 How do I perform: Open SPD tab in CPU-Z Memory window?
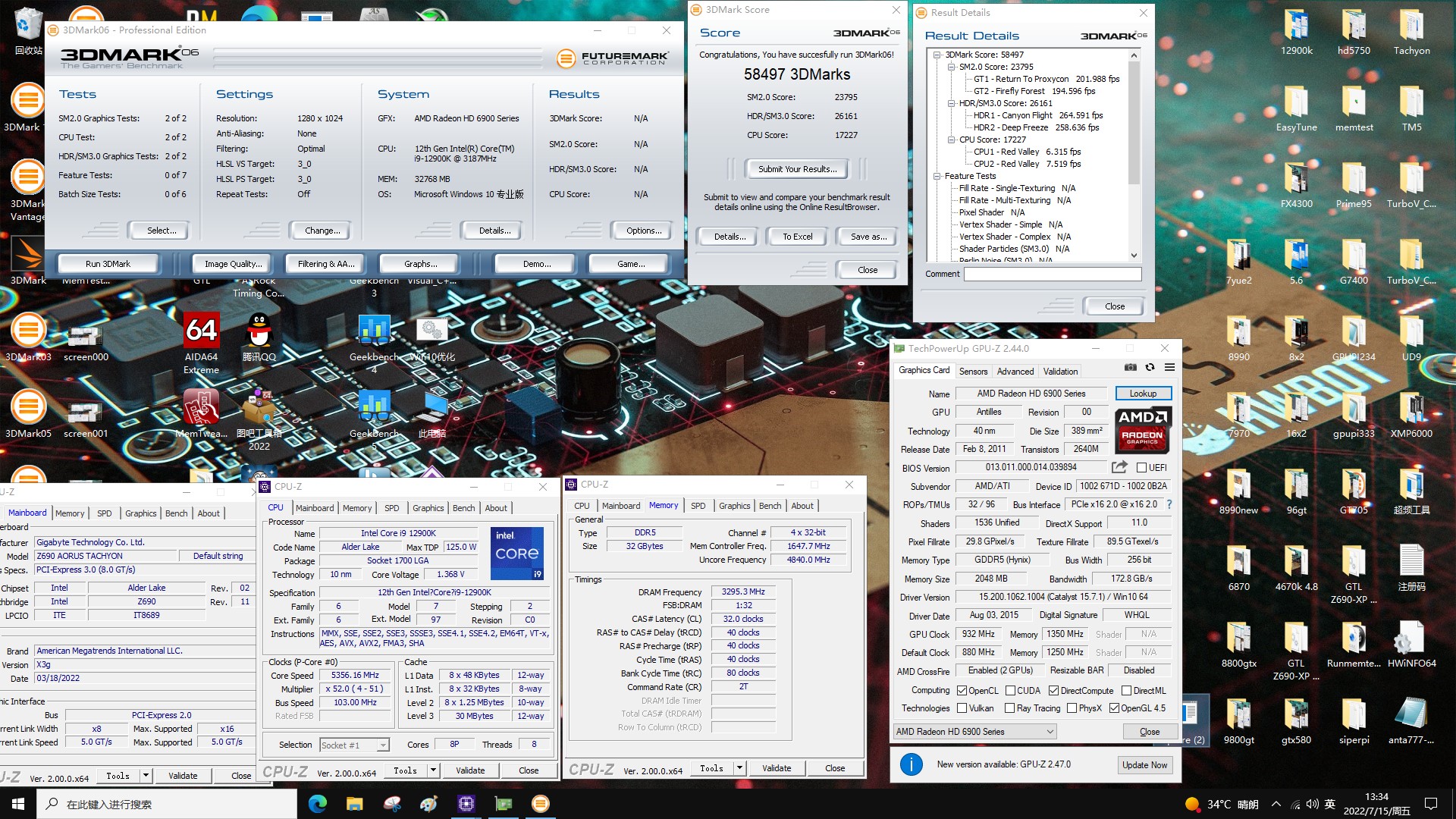698,506
